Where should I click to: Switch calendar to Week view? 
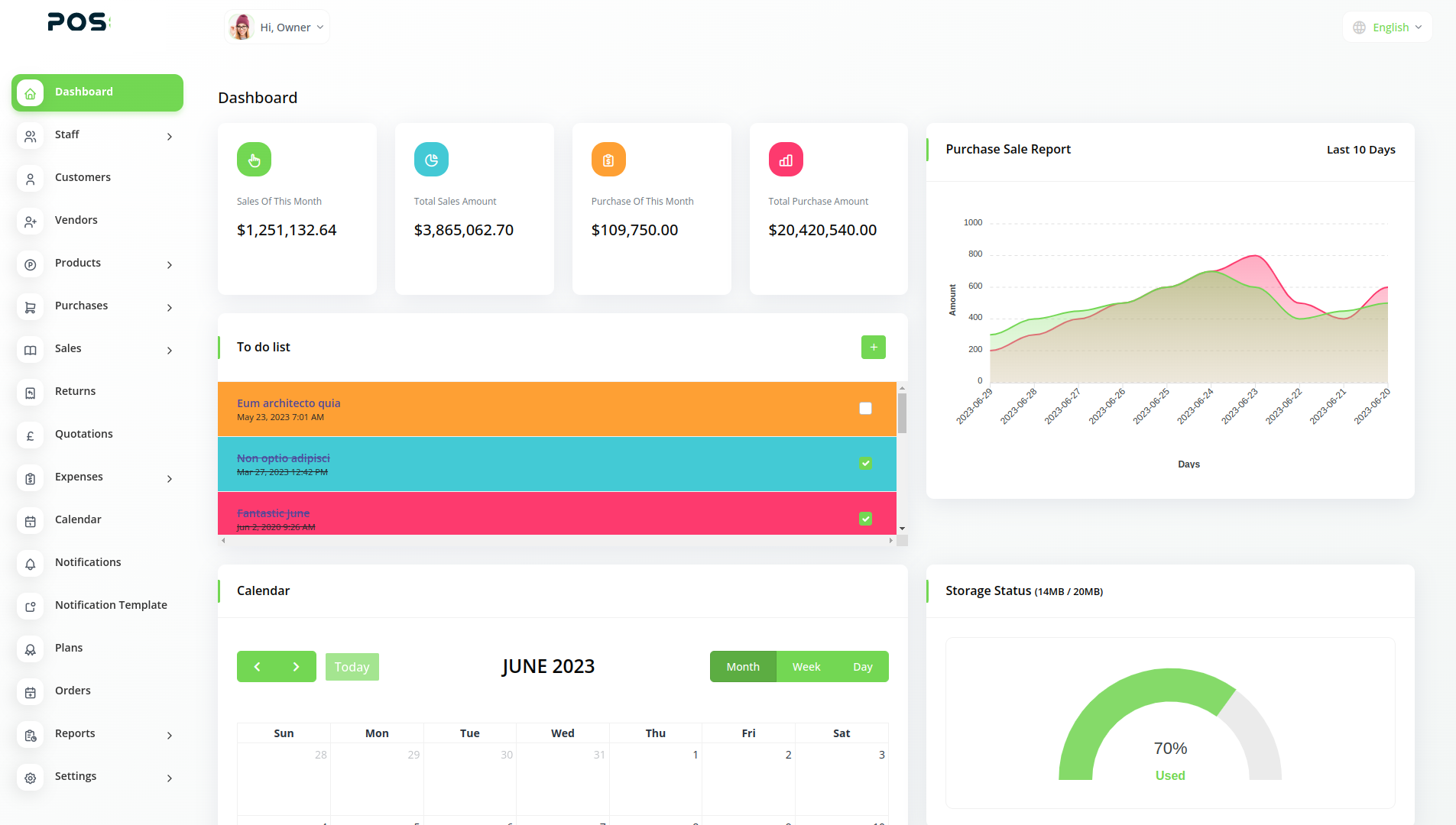pyautogui.click(x=806, y=667)
